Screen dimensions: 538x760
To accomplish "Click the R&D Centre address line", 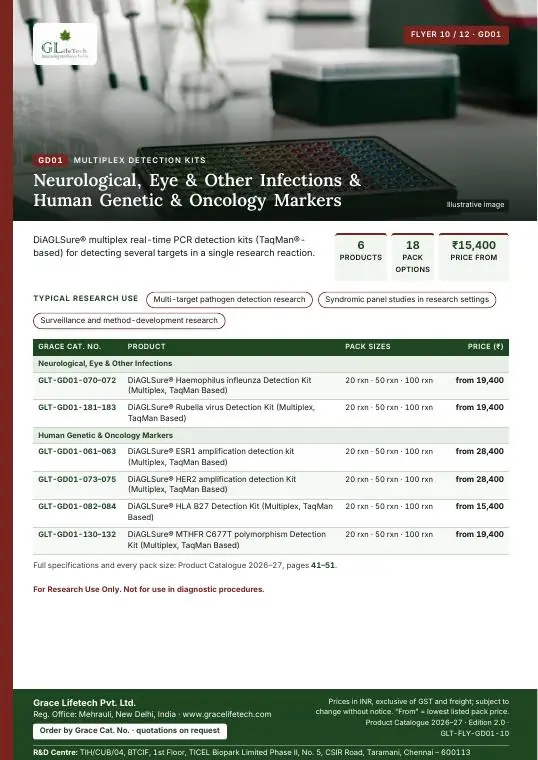I will click(x=252, y=752).
